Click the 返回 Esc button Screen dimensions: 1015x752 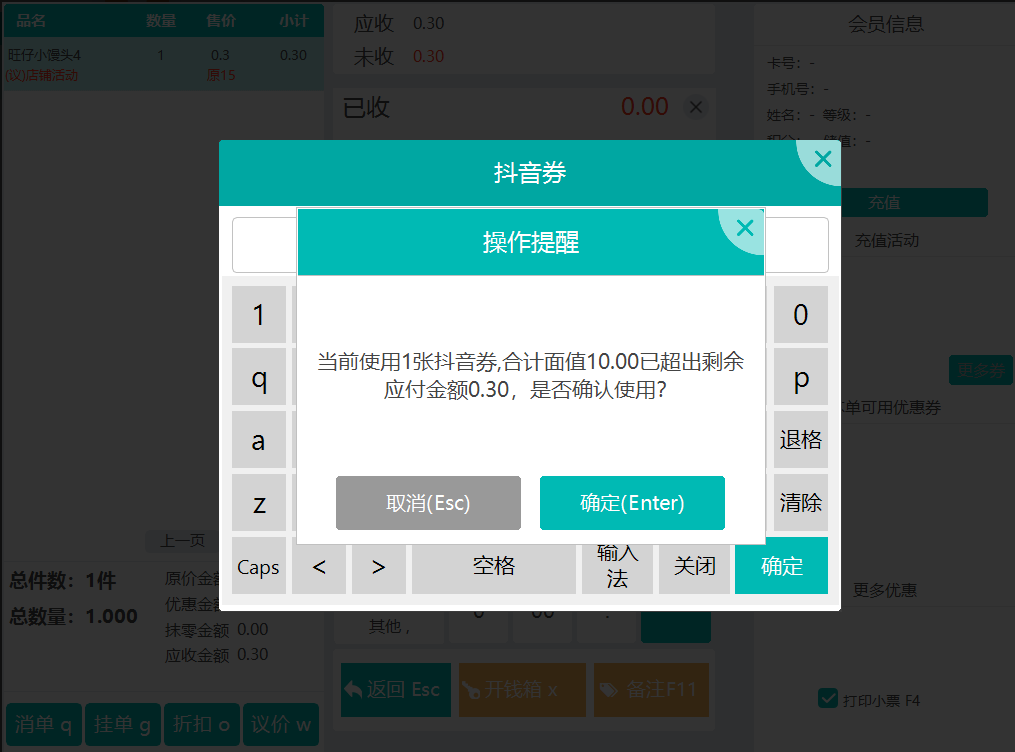coord(396,690)
